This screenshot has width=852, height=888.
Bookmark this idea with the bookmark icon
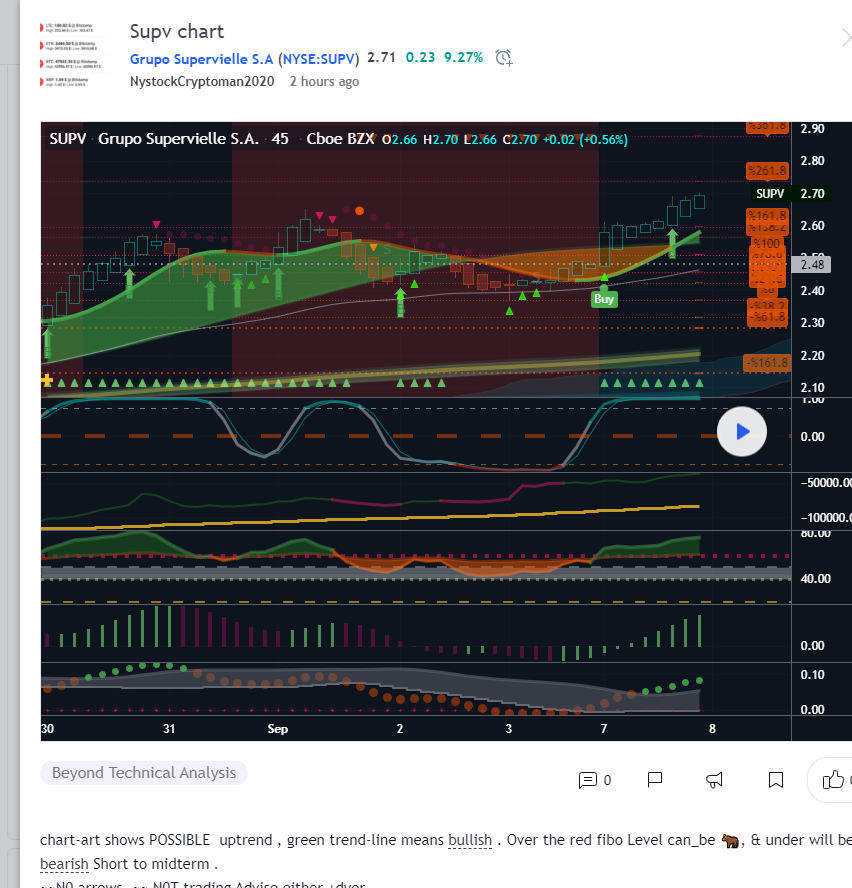(x=776, y=780)
